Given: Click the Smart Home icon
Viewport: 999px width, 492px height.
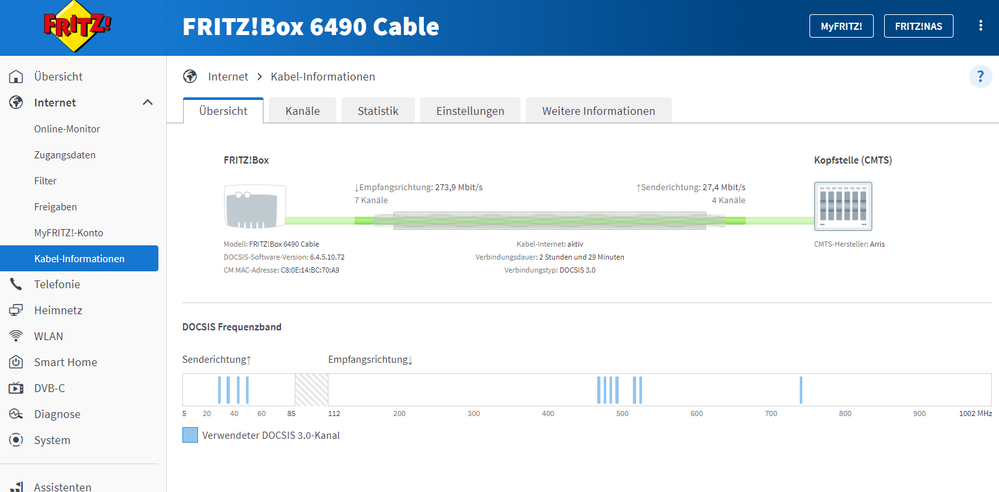Looking at the screenshot, I should [x=15, y=362].
